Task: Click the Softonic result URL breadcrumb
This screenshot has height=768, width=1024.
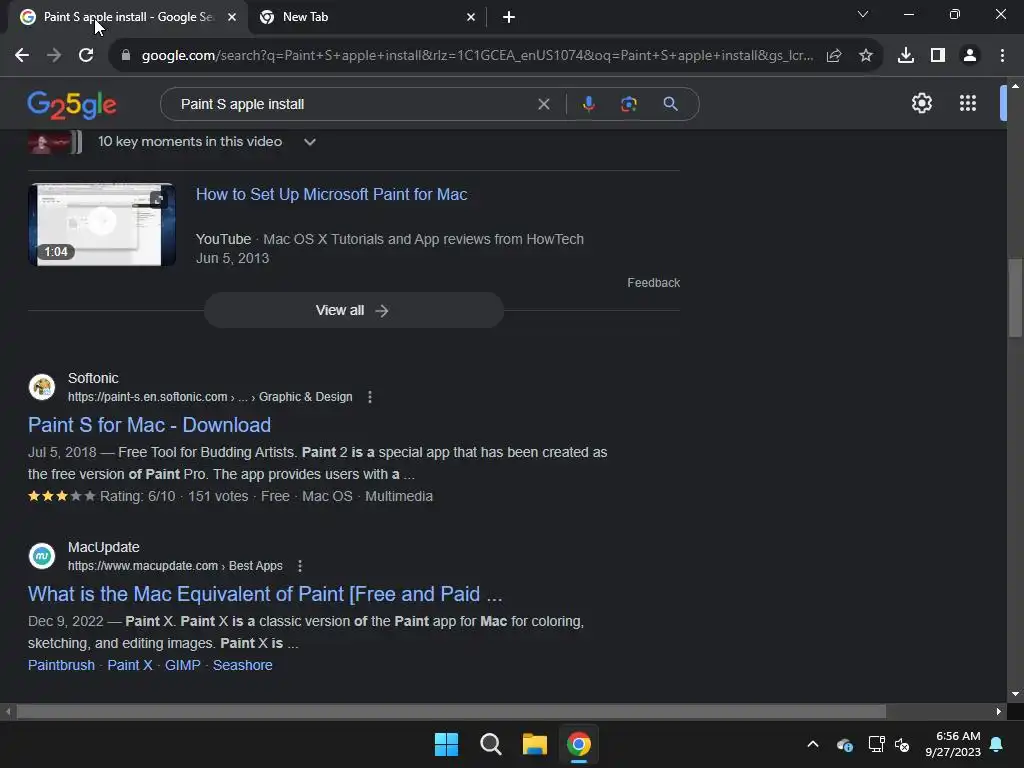Action: 210,397
